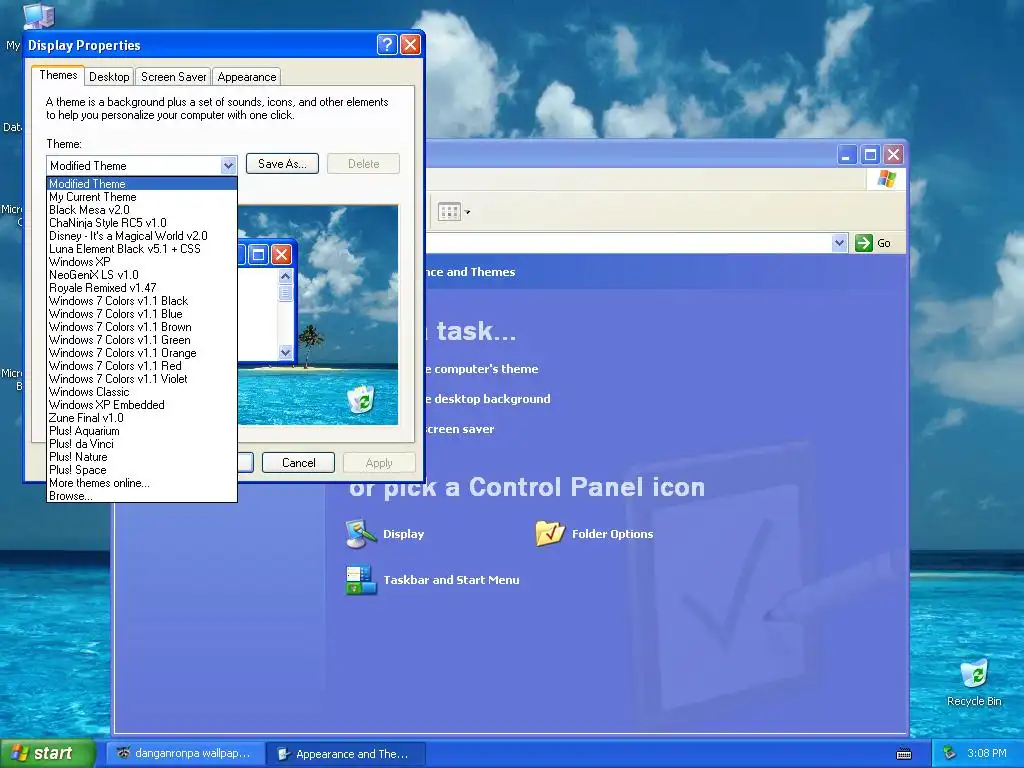Image resolution: width=1024 pixels, height=768 pixels.
Task: Click Cancel in Display Properties
Action: (x=298, y=462)
